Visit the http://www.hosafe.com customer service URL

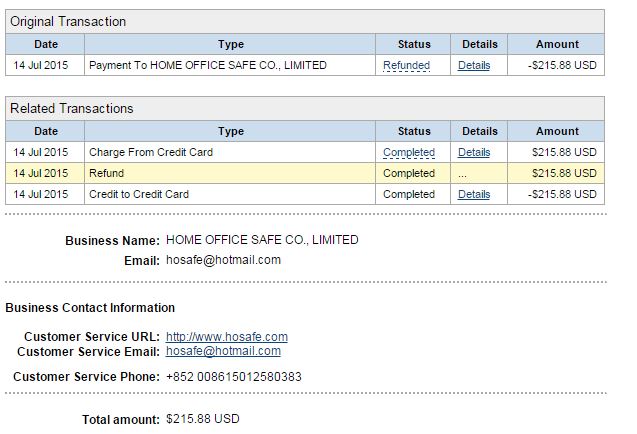[227, 337]
